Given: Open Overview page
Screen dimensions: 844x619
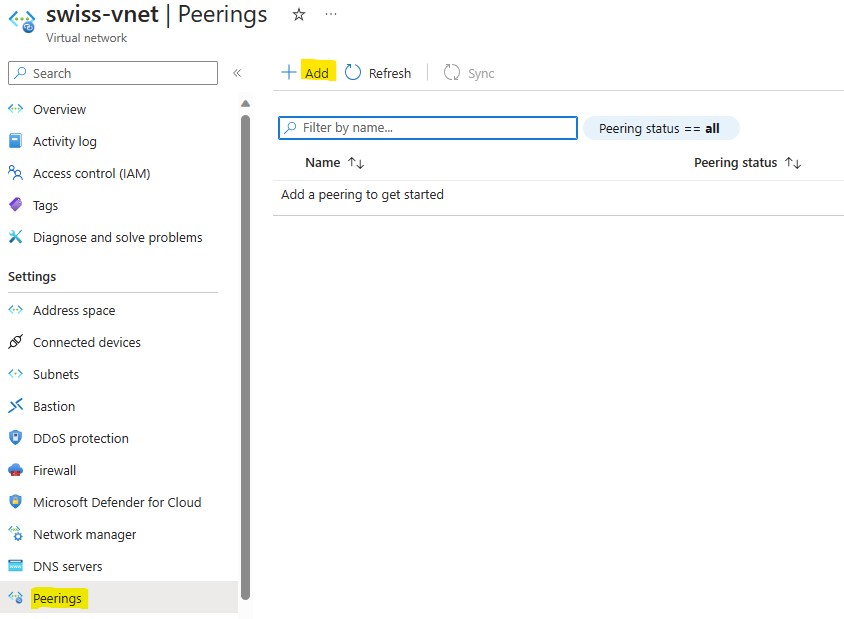Looking at the screenshot, I should pos(59,110).
